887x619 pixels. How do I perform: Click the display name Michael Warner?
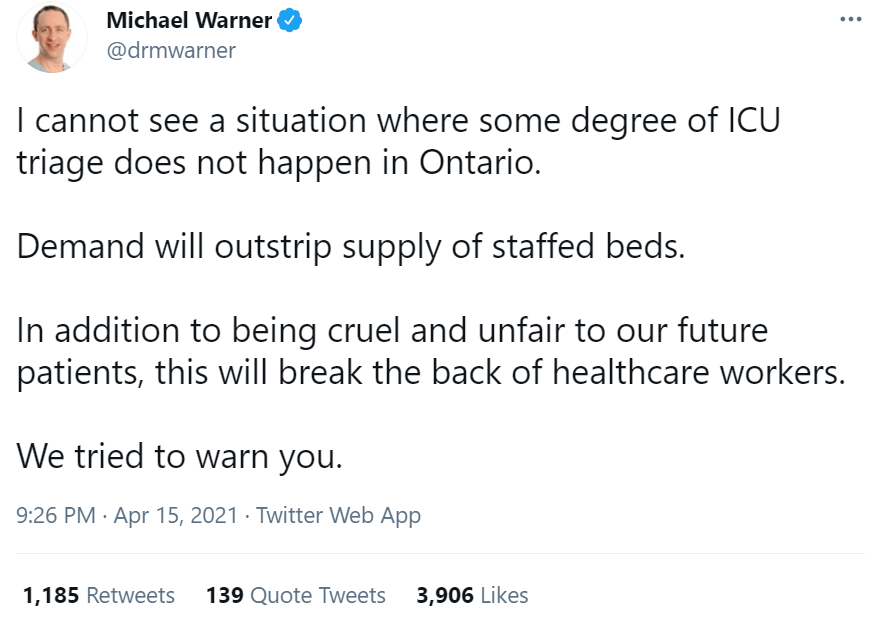(x=191, y=18)
